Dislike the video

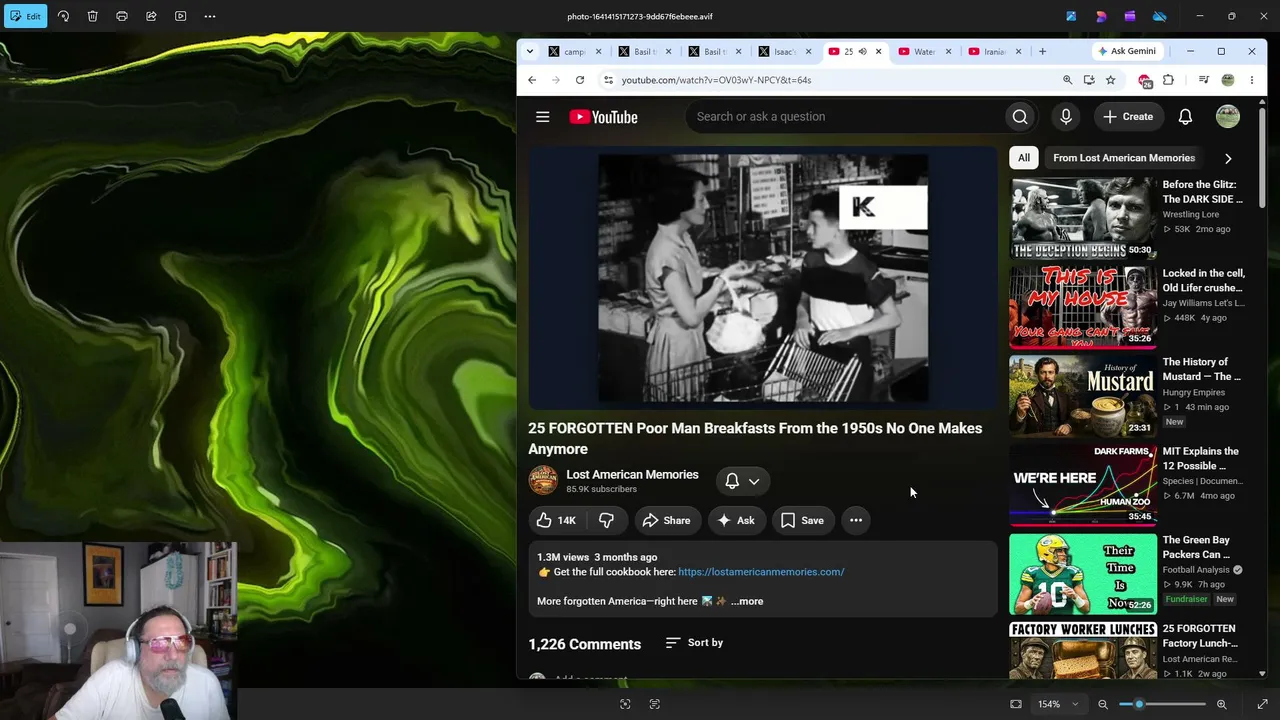click(x=606, y=520)
